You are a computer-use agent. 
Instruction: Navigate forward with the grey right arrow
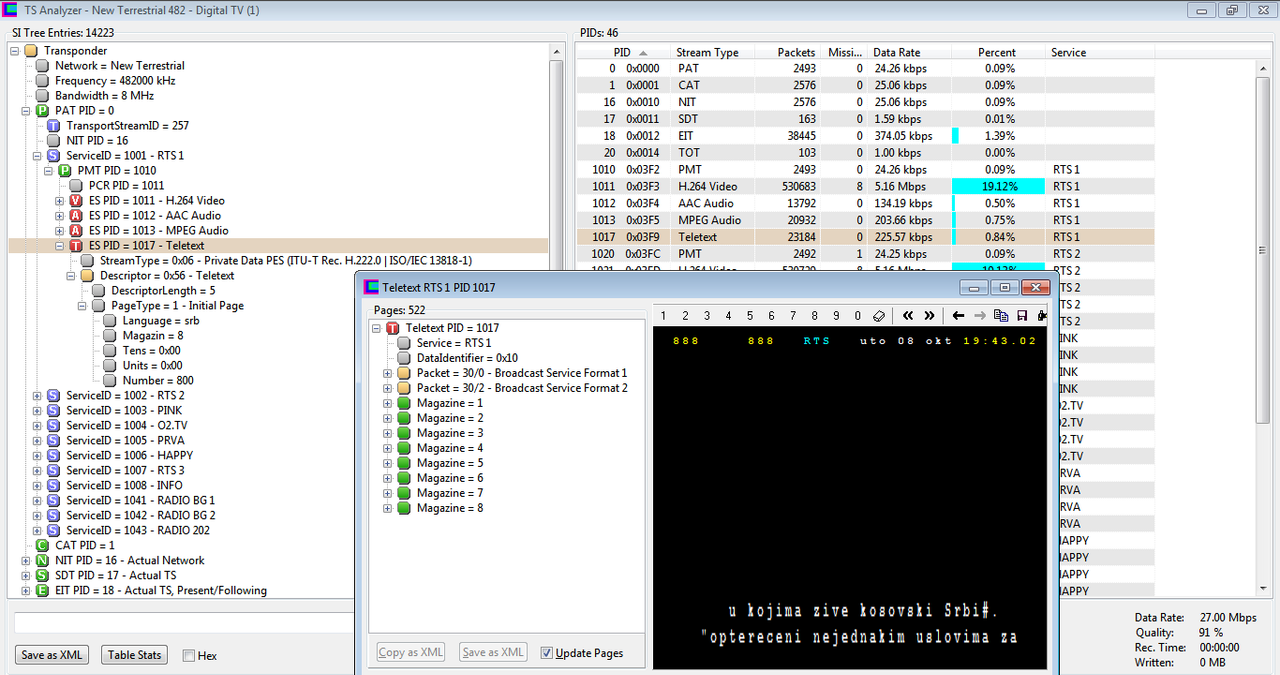click(979, 316)
